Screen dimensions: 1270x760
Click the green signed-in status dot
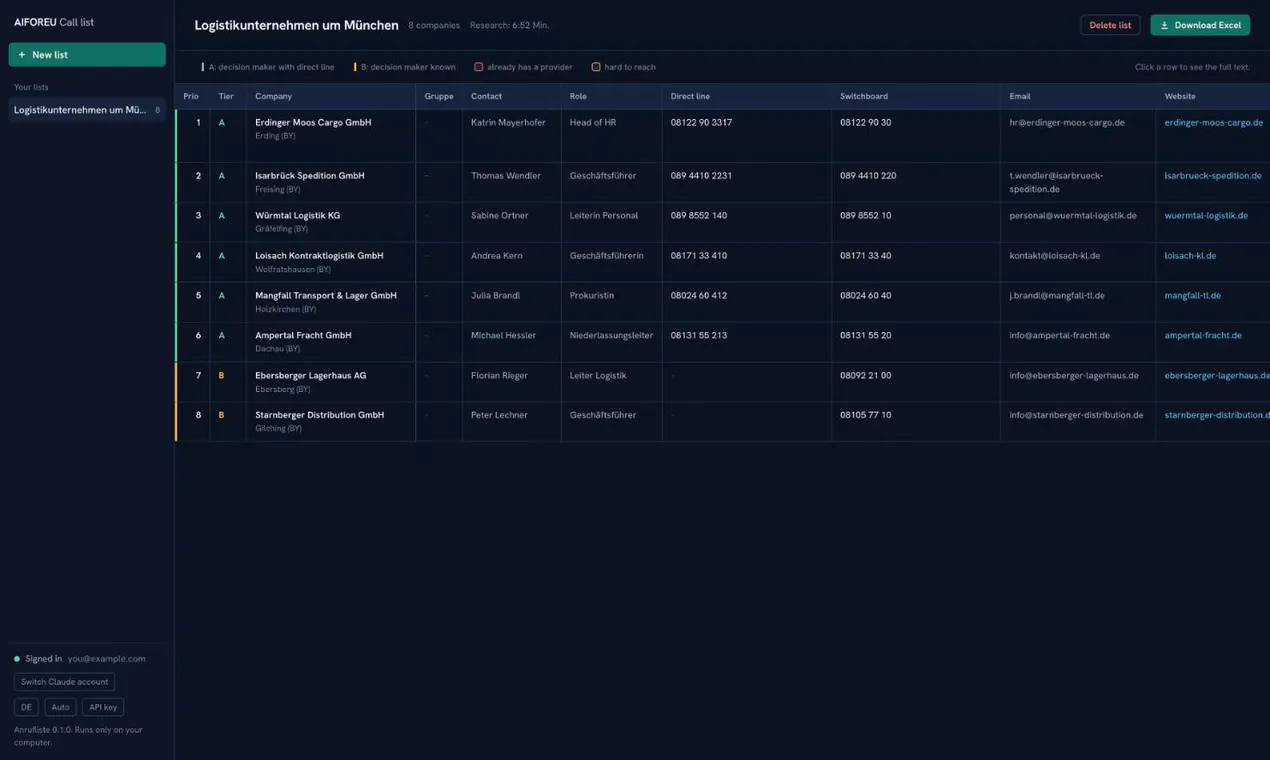[x=17, y=659]
